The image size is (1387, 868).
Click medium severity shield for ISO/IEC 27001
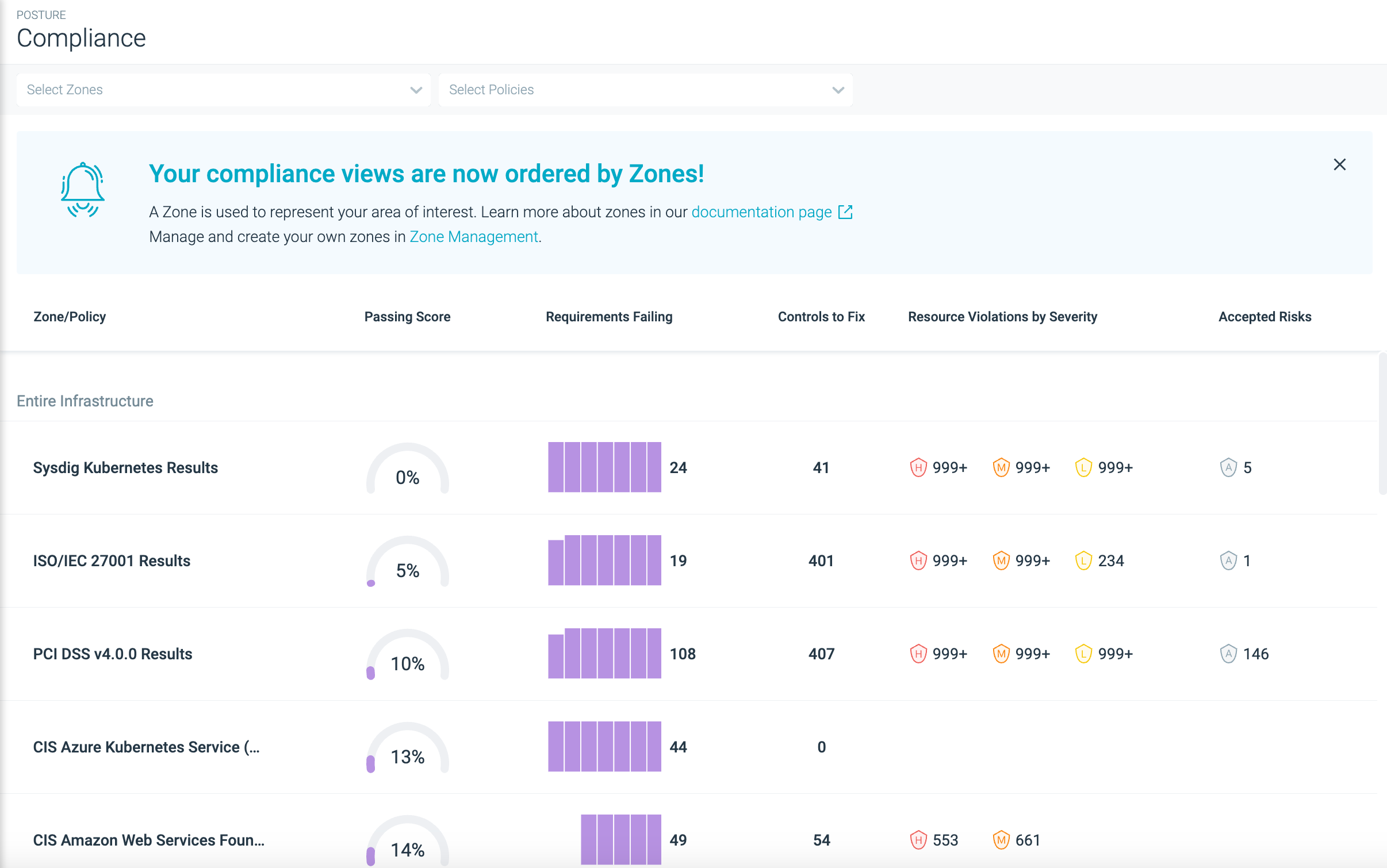[1001, 560]
